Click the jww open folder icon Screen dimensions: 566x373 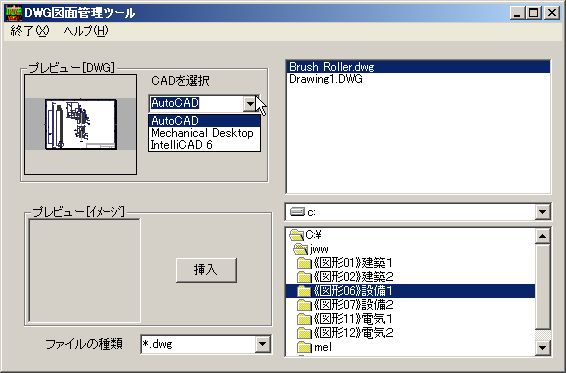(x=301, y=249)
